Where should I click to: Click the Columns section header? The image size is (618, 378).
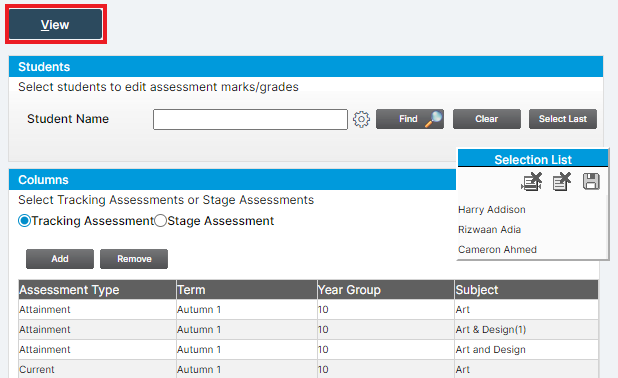click(233, 180)
